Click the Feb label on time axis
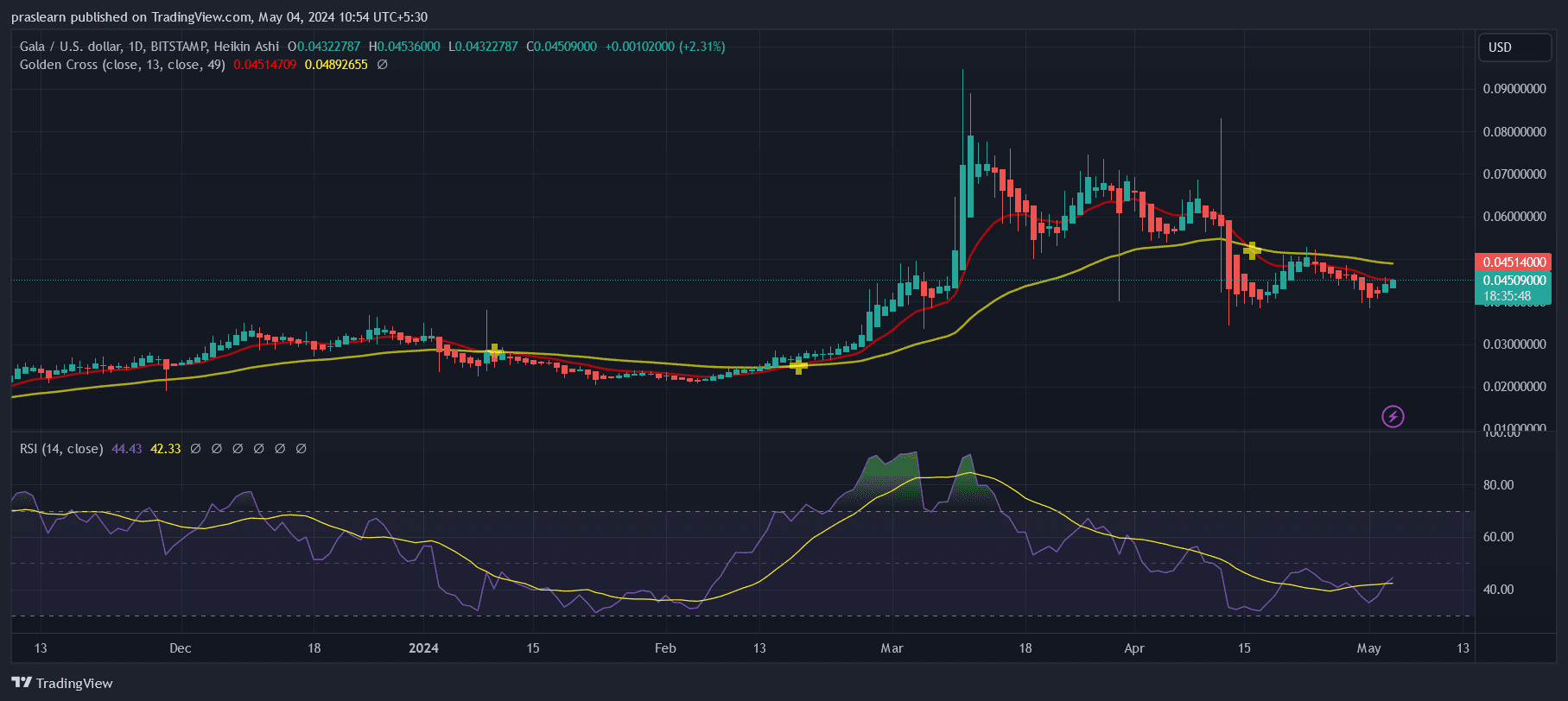The image size is (1568, 701). tap(665, 648)
